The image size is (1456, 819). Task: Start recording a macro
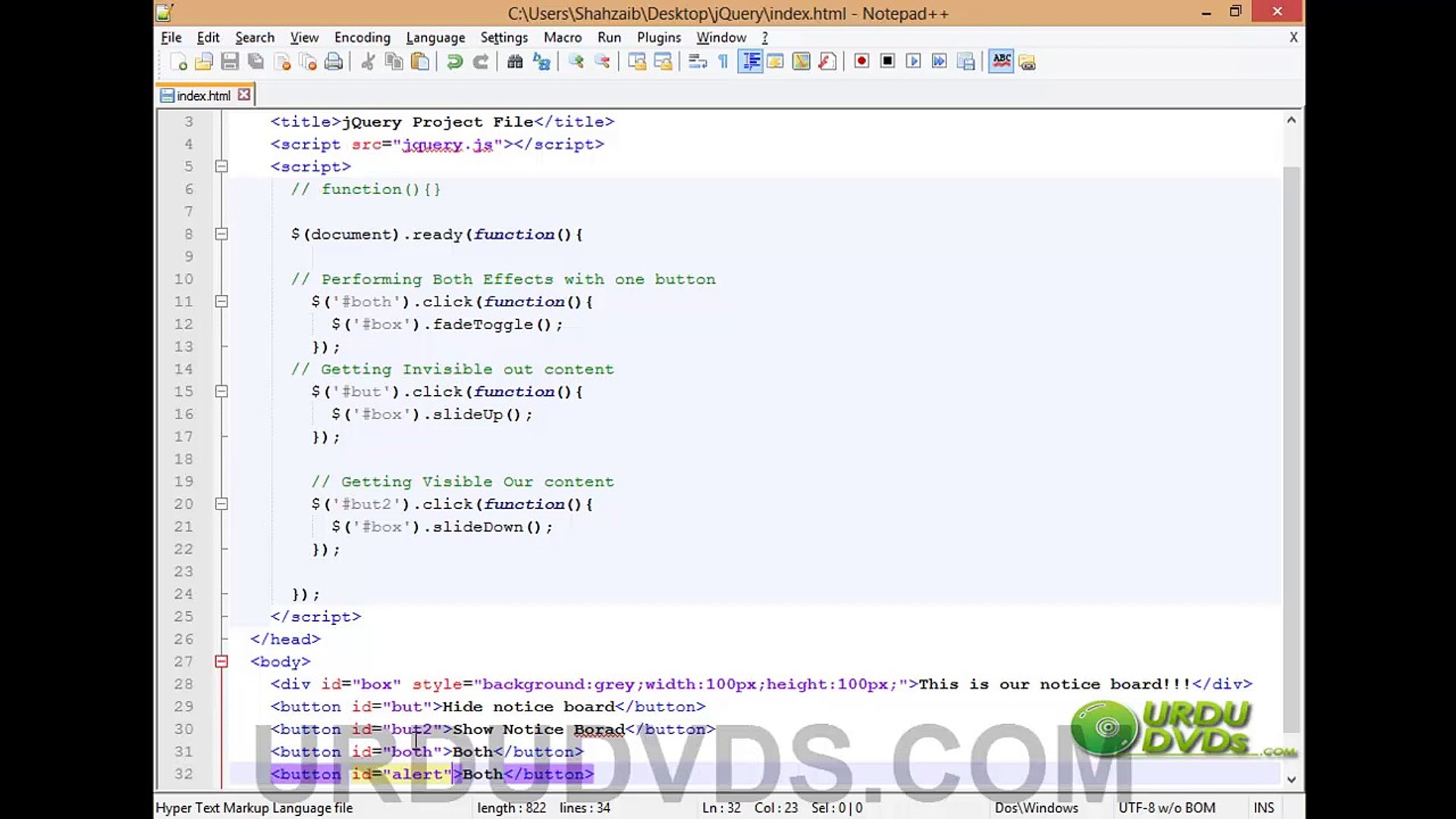pos(861,61)
